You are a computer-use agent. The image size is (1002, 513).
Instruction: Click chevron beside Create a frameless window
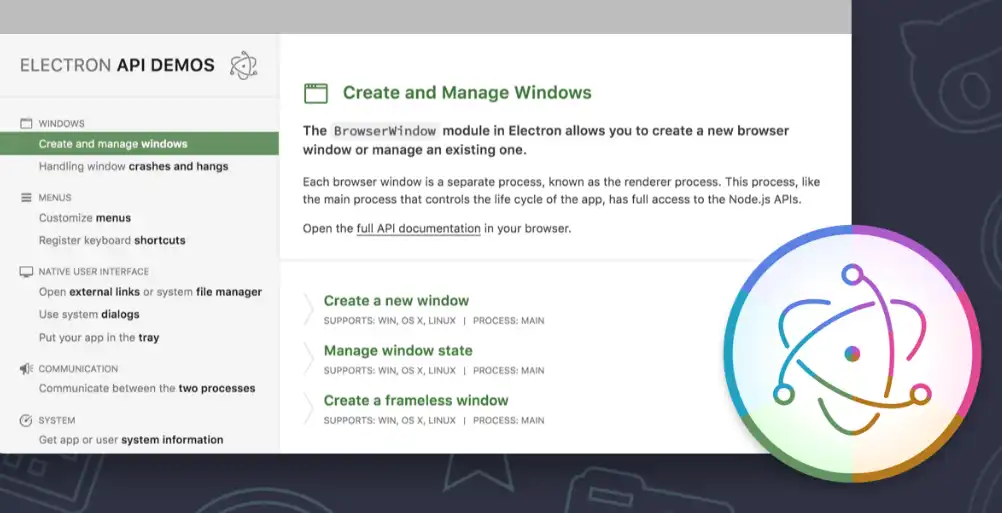(x=309, y=409)
